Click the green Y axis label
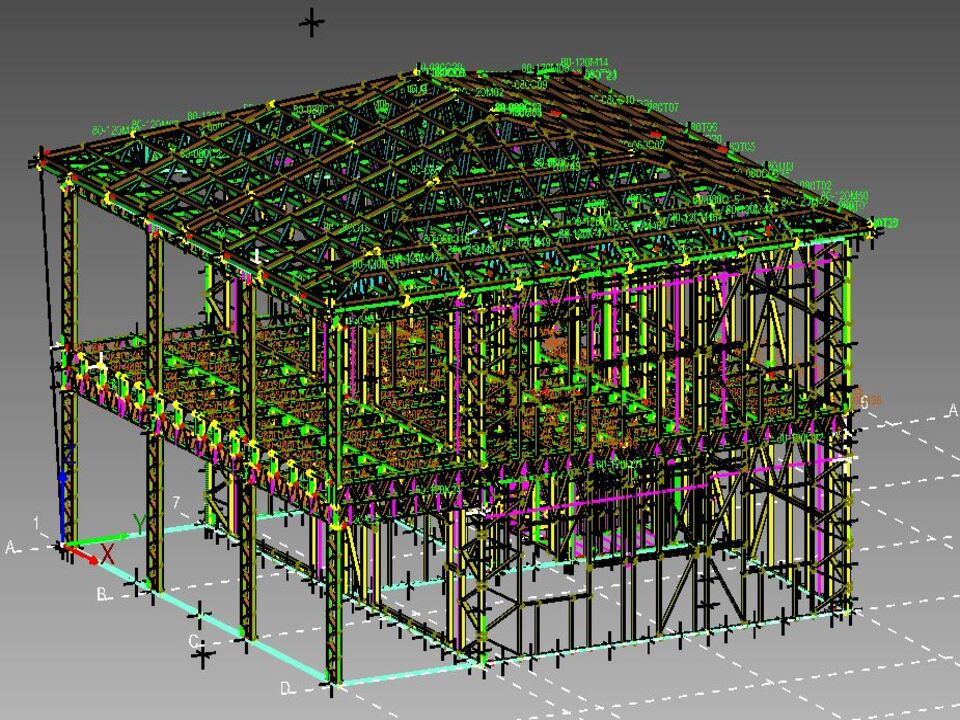Image resolution: width=960 pixels, height=720 pixels. click(x=140, y=523)
